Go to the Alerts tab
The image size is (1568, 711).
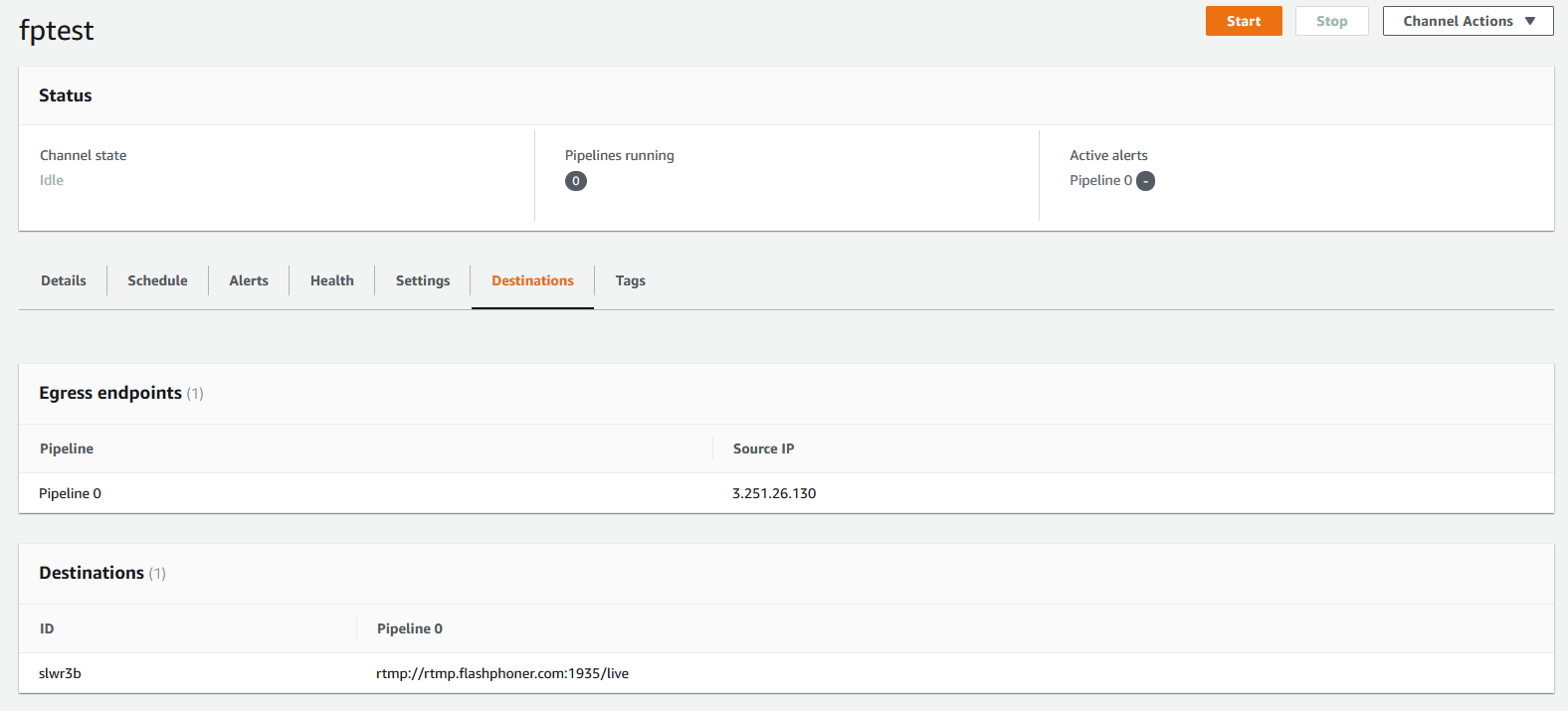[249, 280]
